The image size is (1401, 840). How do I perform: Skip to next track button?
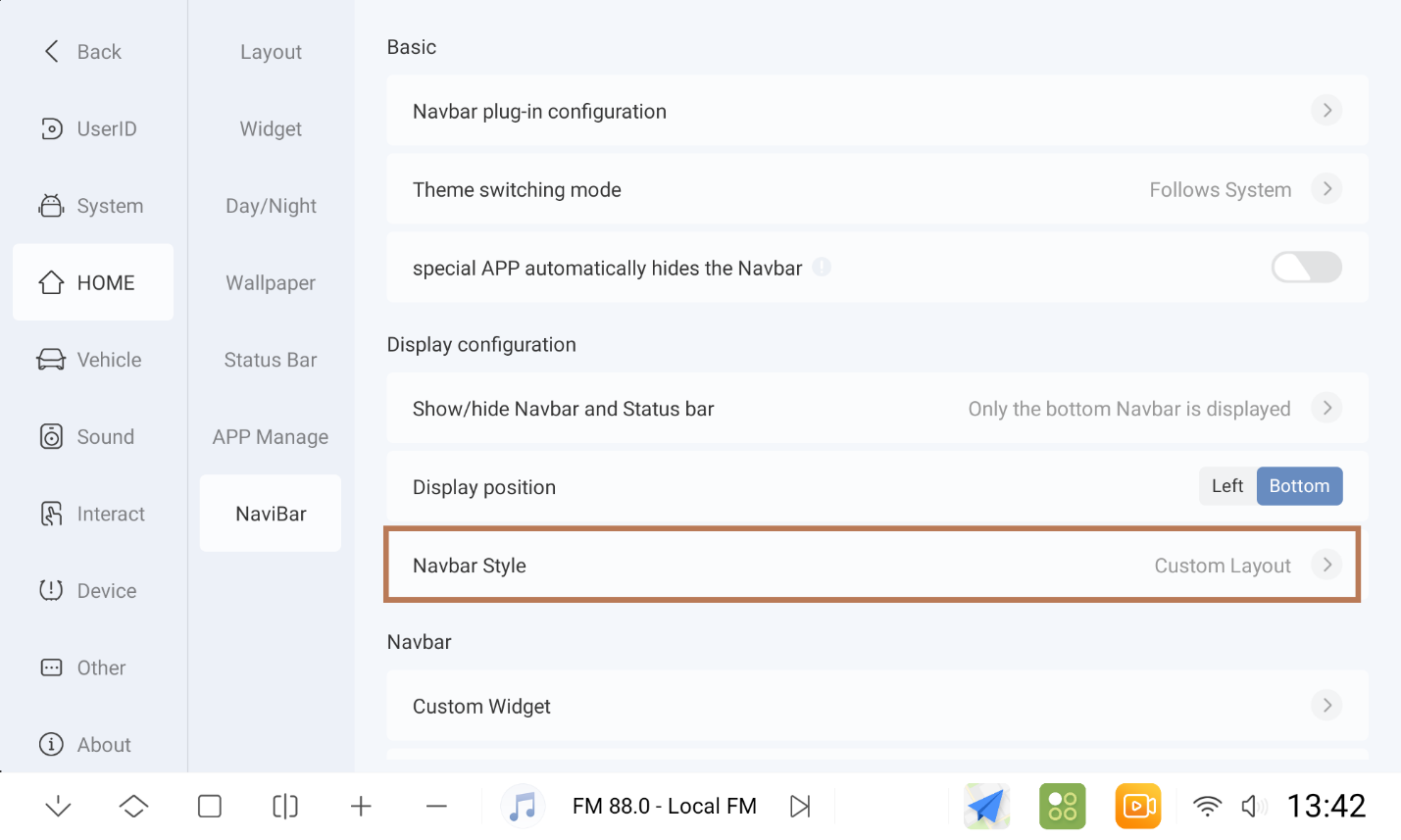[801, 806]
